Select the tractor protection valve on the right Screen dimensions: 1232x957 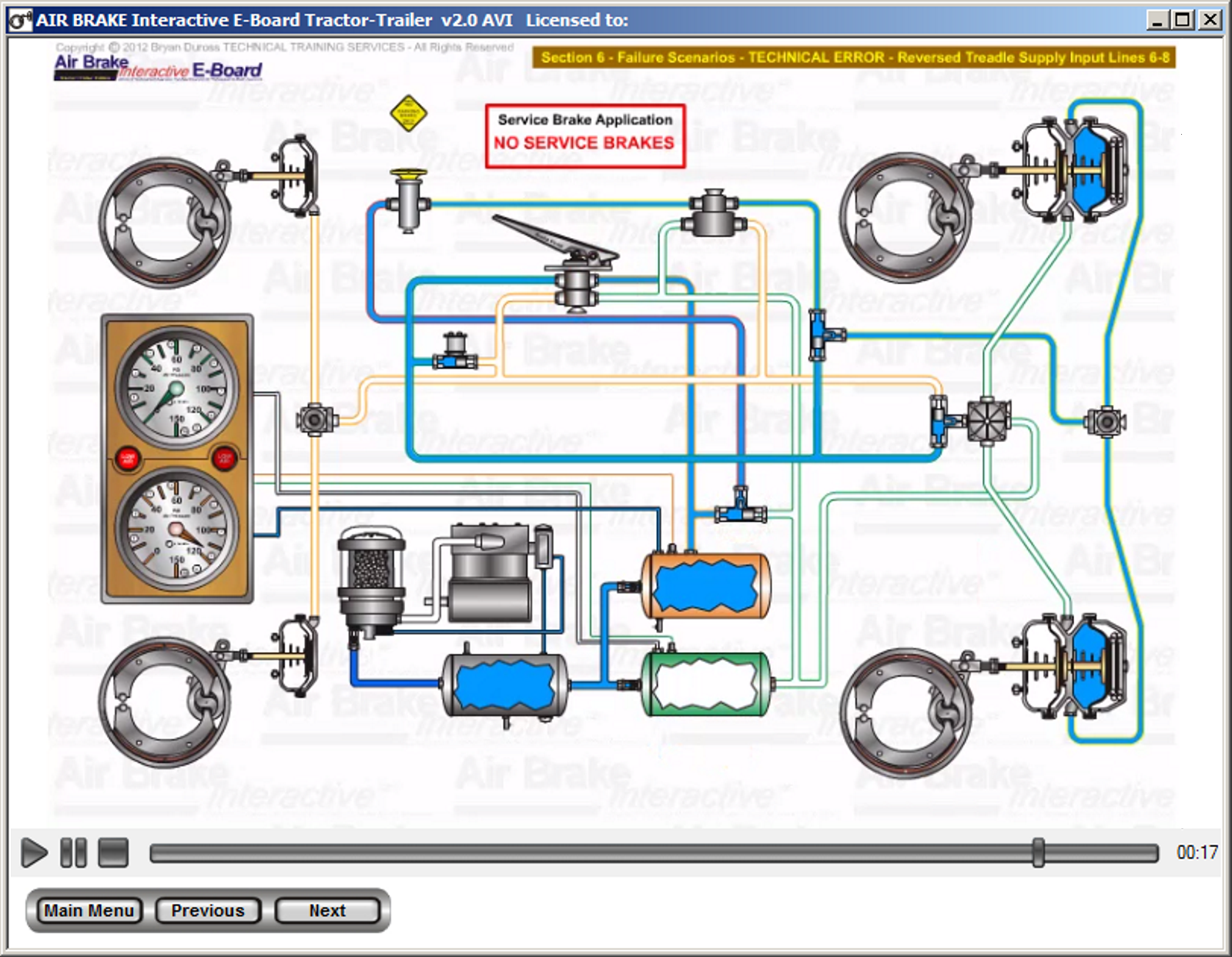coord(988,420)
